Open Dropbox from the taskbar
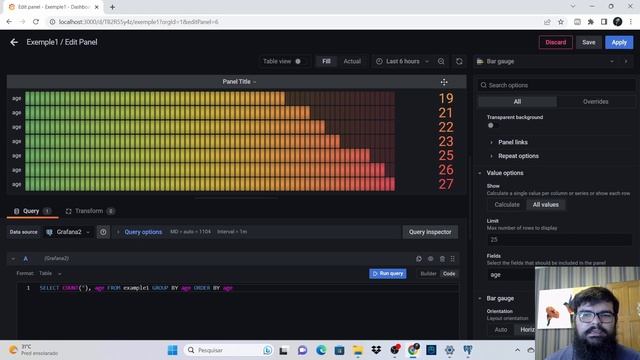 [x=376, y=350]
